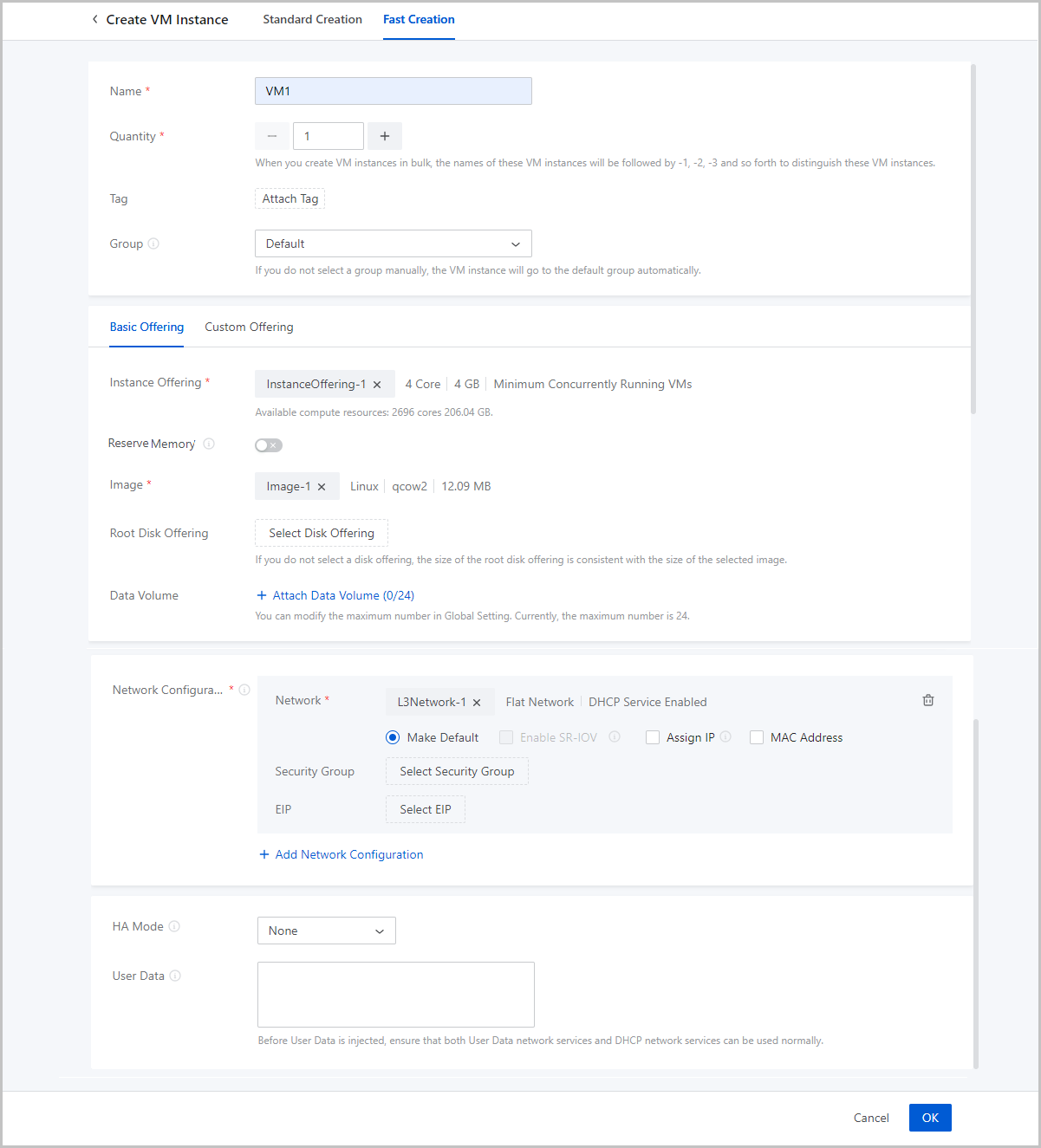Open the Group info tooltip icon
This screenshot has height=1148, width=1041.
point(153,243)
